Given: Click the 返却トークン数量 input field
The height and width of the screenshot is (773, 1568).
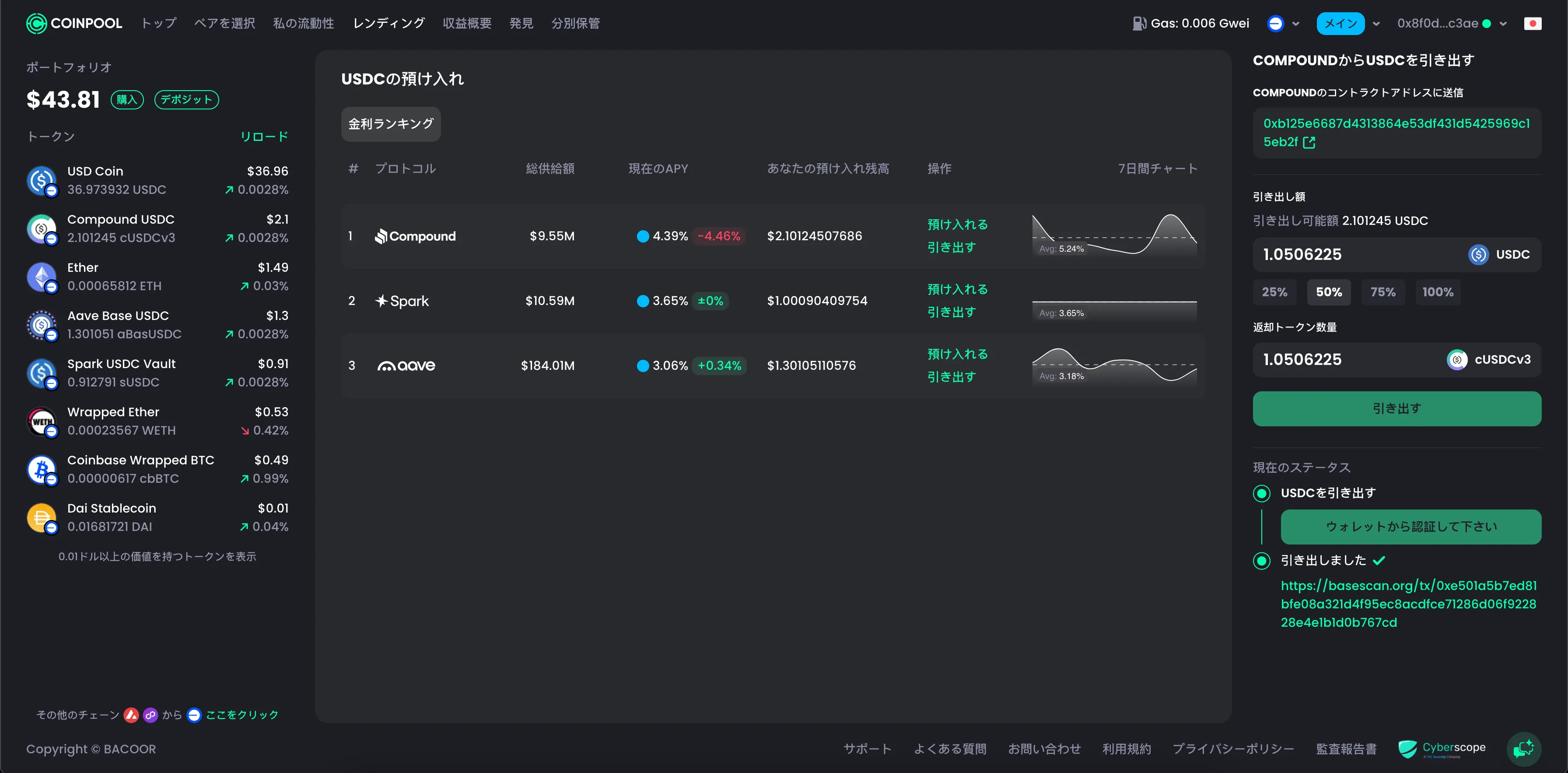Looking at the screenshot, I should tap(1397, 360).
